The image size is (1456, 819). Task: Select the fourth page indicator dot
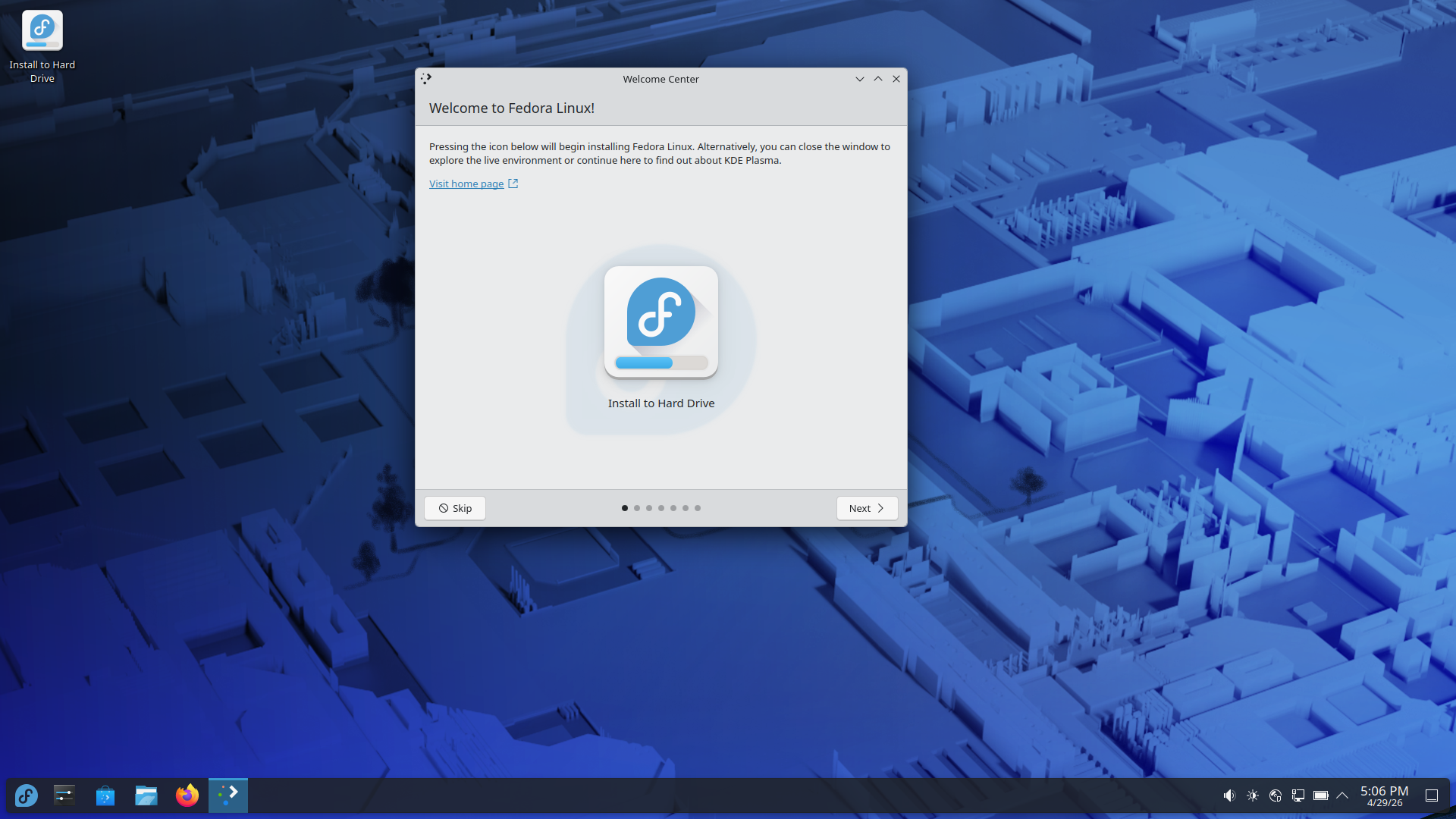(x=661, y=508)
